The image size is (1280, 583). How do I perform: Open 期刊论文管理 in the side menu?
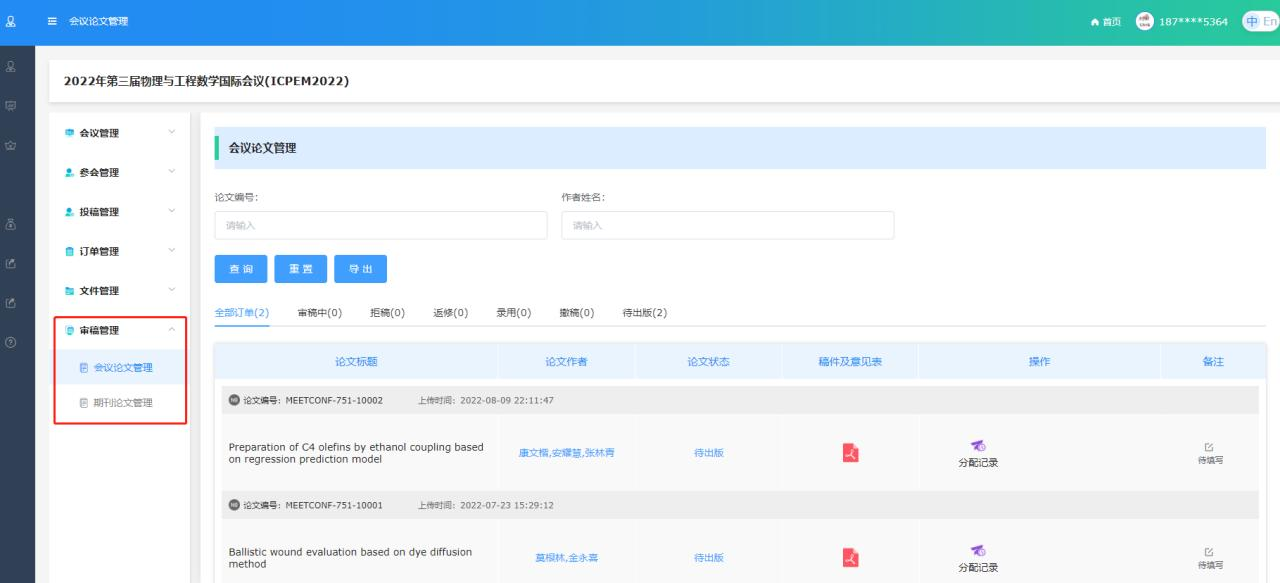coord(122,403)
